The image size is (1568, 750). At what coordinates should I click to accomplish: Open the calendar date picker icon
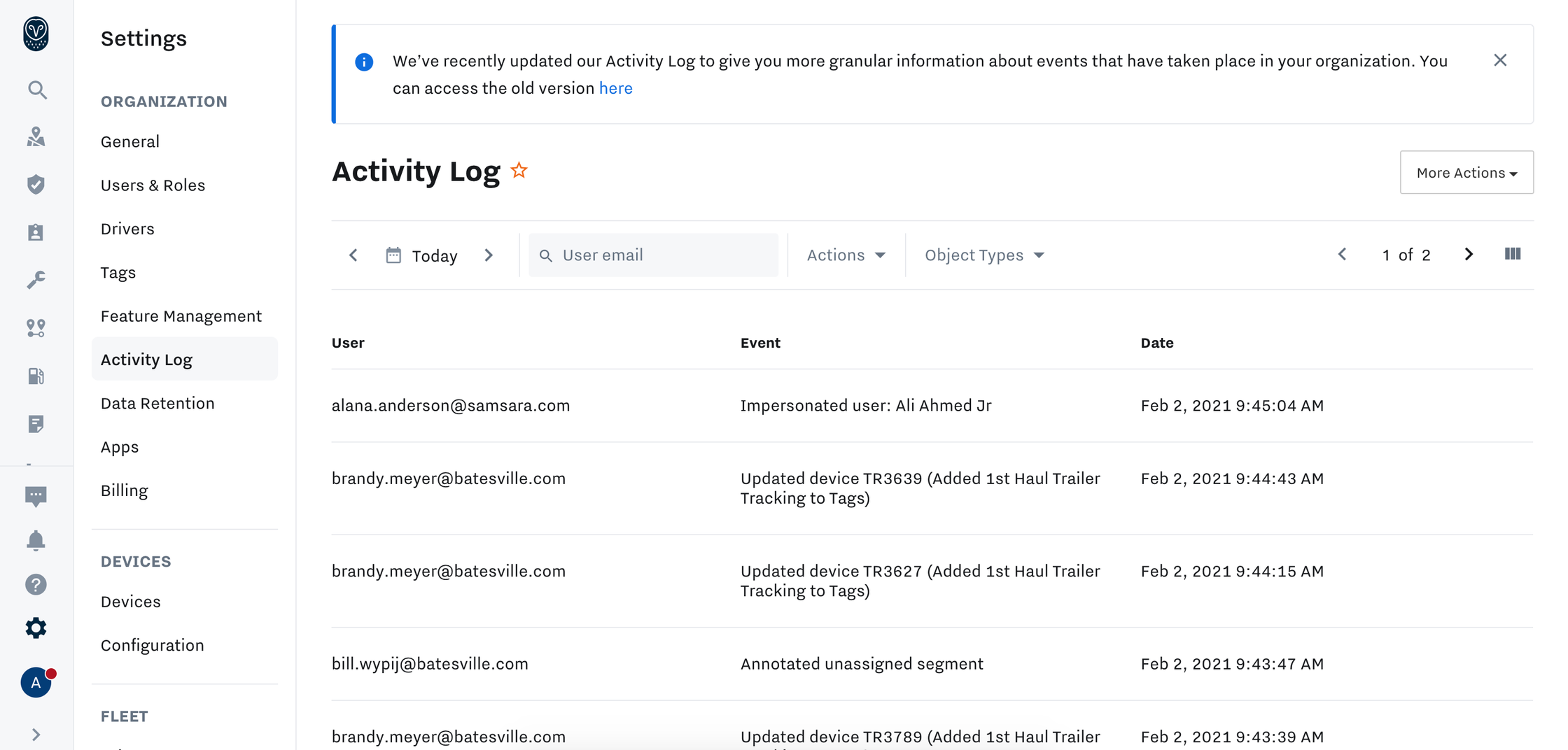point(393,255)
